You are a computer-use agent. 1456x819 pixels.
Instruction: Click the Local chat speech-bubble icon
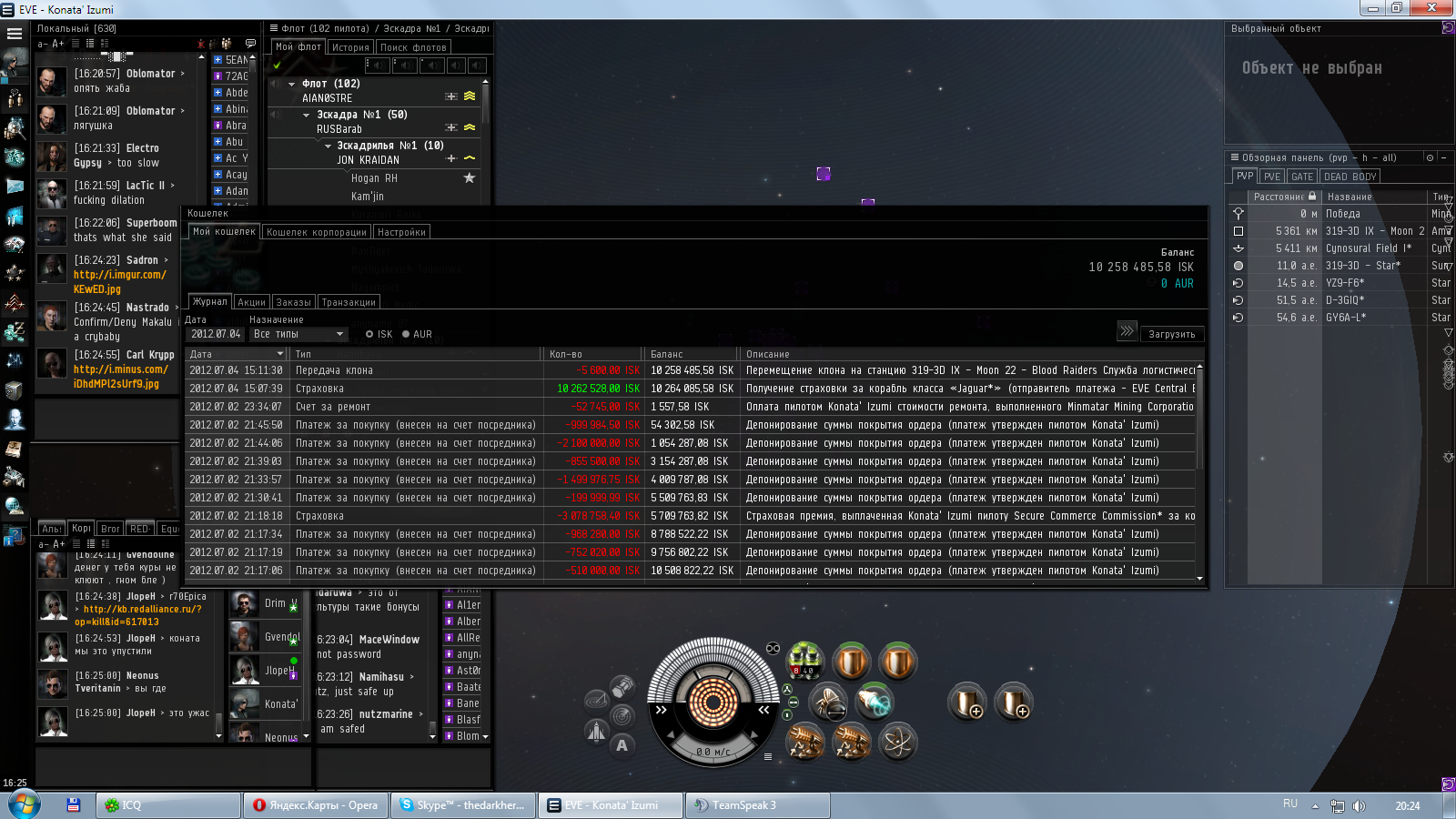[x=250, y=43]
